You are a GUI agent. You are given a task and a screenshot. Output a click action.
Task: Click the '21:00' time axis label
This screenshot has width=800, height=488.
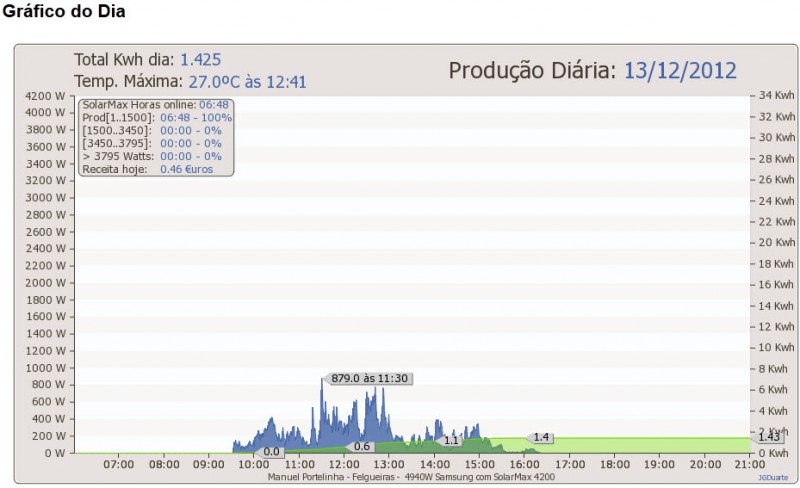click(x=749, y=465)
